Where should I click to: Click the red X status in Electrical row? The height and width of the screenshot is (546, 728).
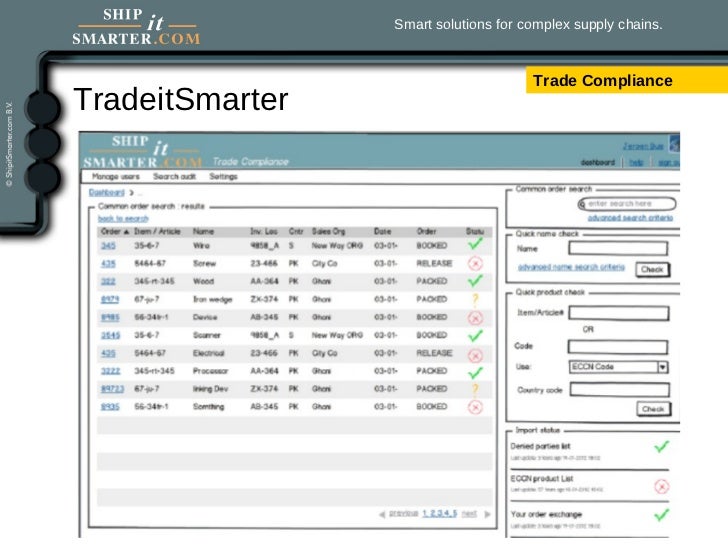coord(474,356)
